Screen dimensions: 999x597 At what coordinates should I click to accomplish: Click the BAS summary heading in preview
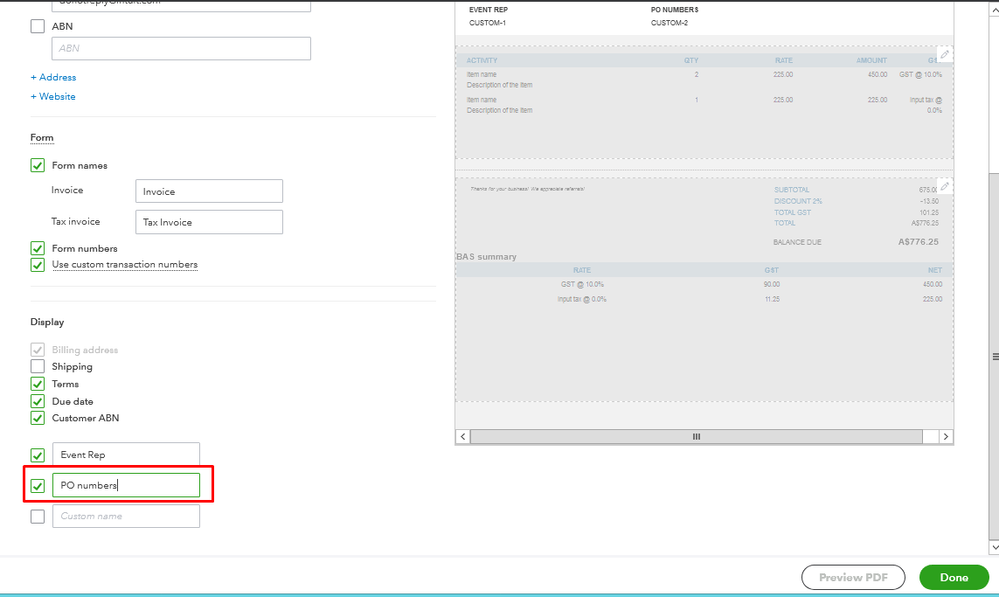click(x=486, y=257)
